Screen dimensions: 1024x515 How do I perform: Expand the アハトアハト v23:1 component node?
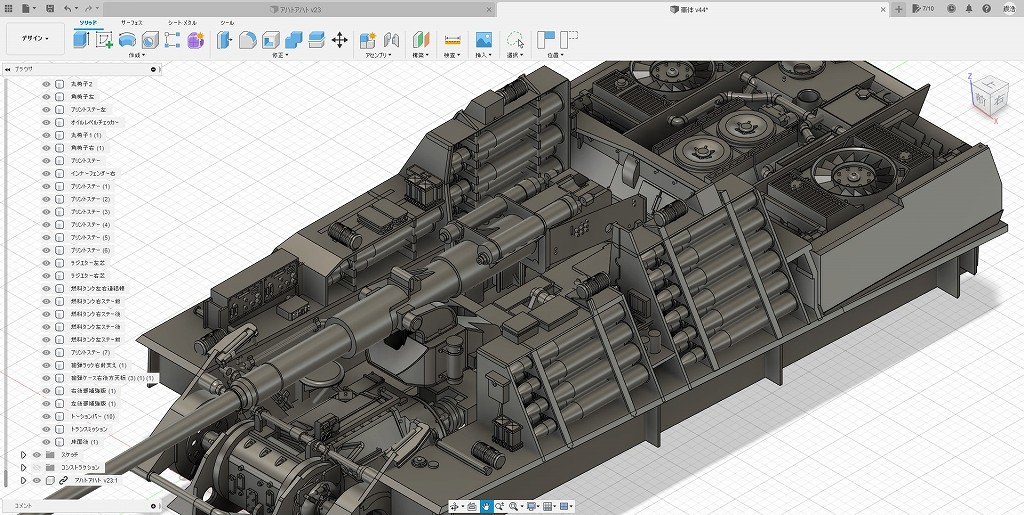click(23, 480)
